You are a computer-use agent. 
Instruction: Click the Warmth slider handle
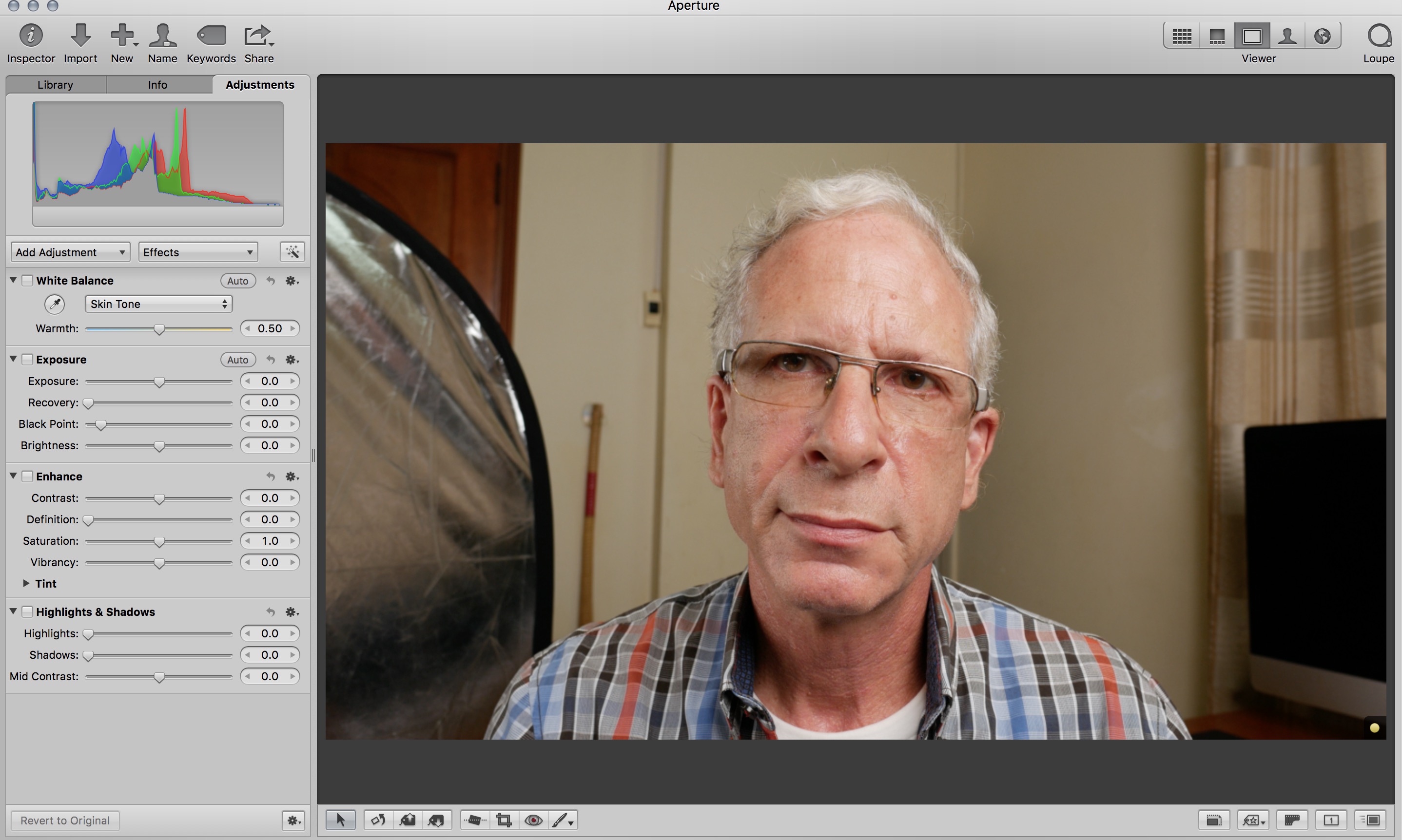(159, 329)
